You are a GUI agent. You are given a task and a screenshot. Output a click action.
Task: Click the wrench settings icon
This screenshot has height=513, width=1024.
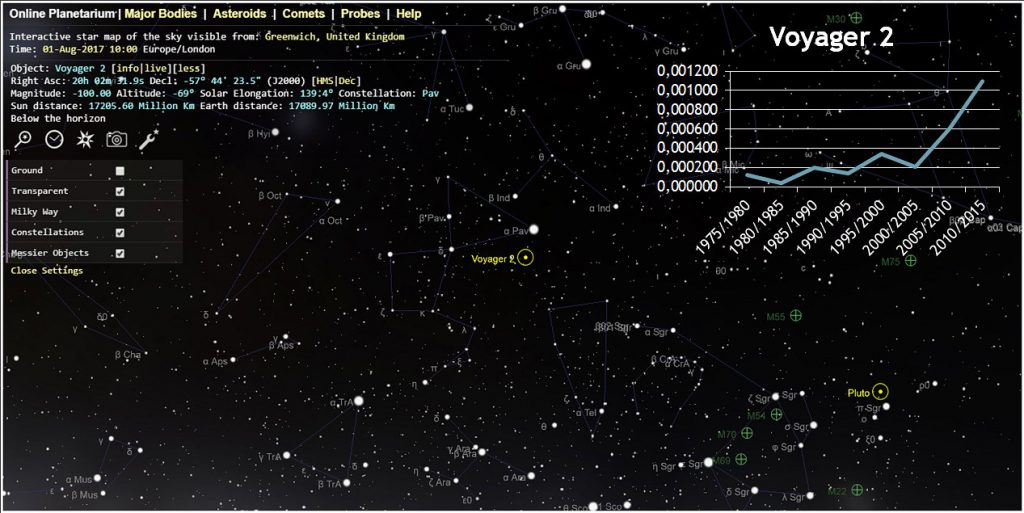pos(149,139)
